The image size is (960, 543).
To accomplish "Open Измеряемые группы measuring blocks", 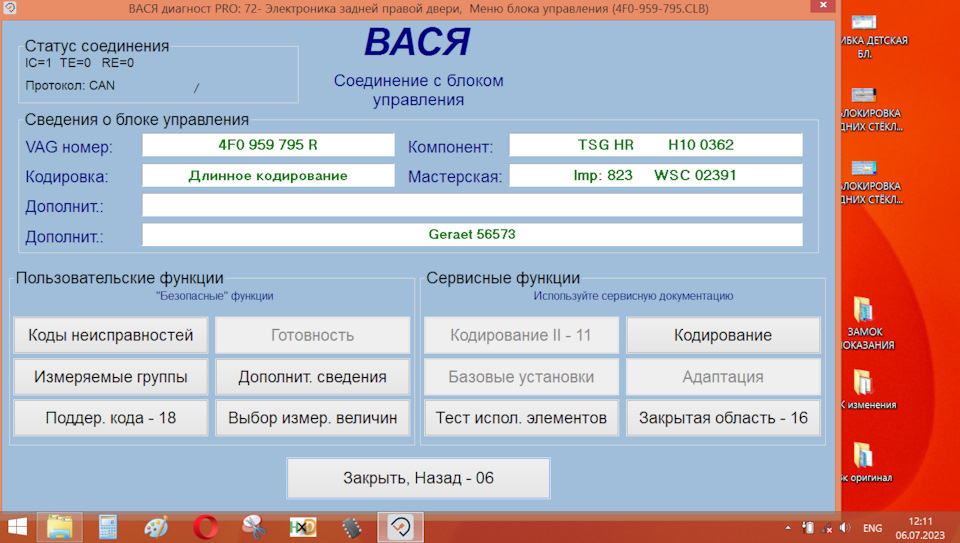I will click(111, 376).
